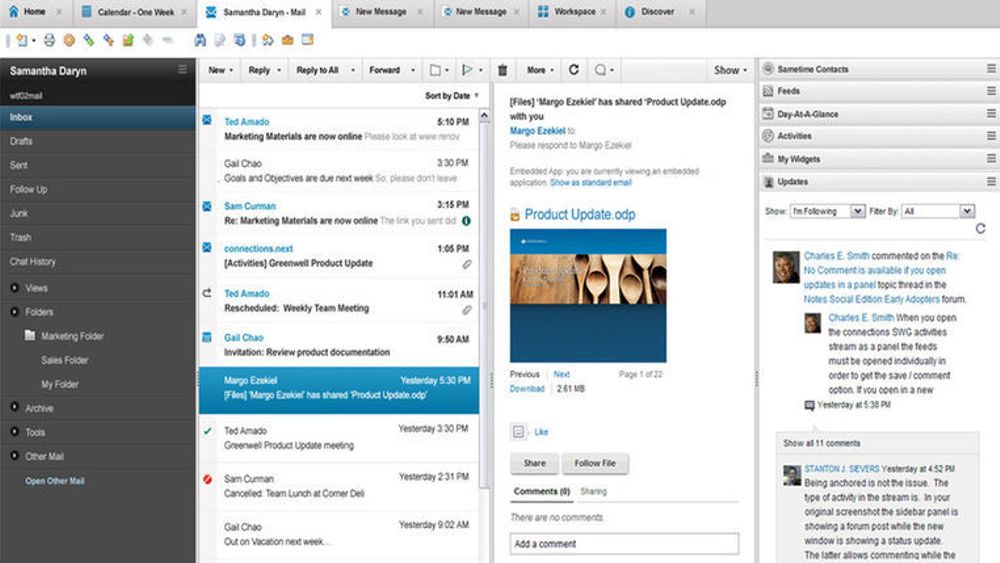Click the Download link
The image size is (1000, 563).
[x=527, y=388]
